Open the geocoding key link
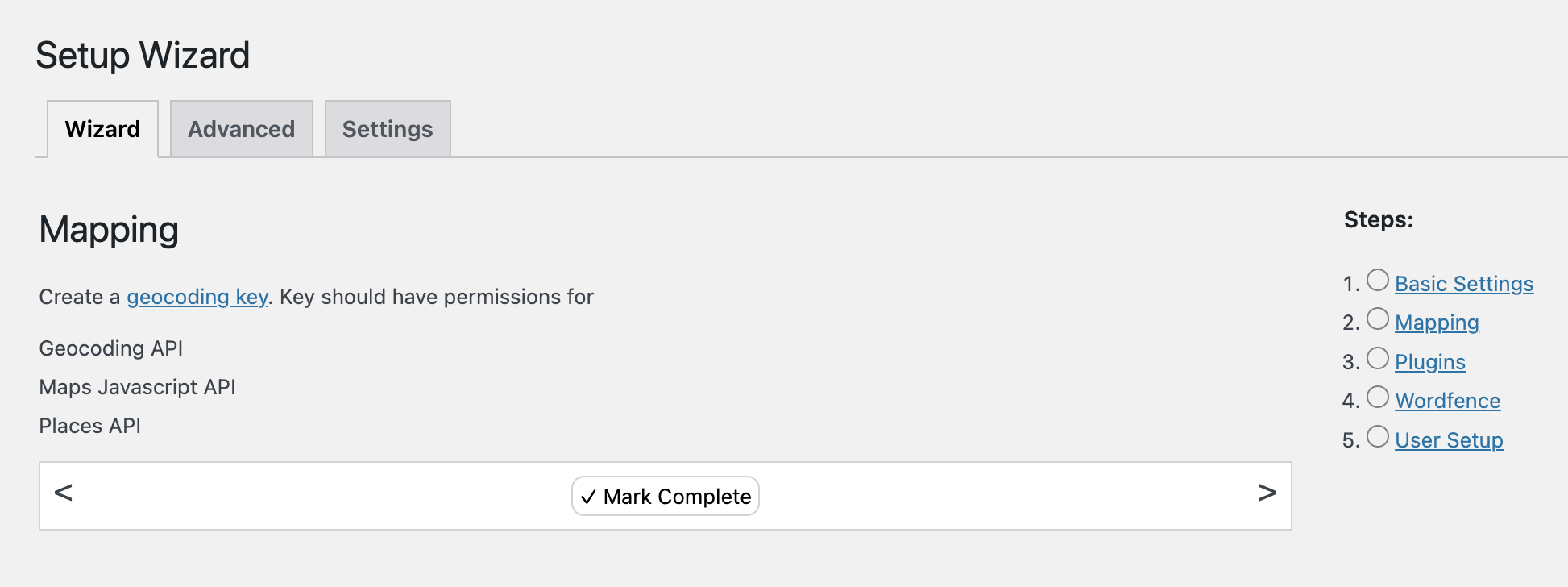Viewport: 1568px width, 587px height. coord(197,297)
